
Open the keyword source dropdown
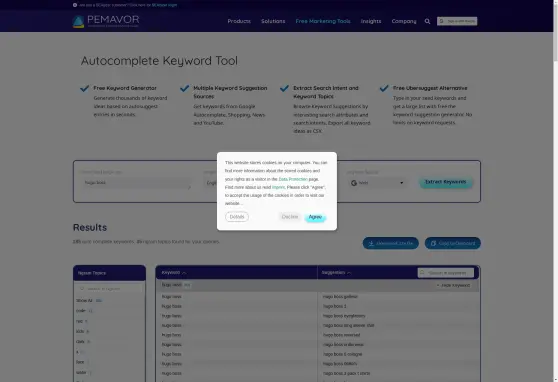[377, 183]
